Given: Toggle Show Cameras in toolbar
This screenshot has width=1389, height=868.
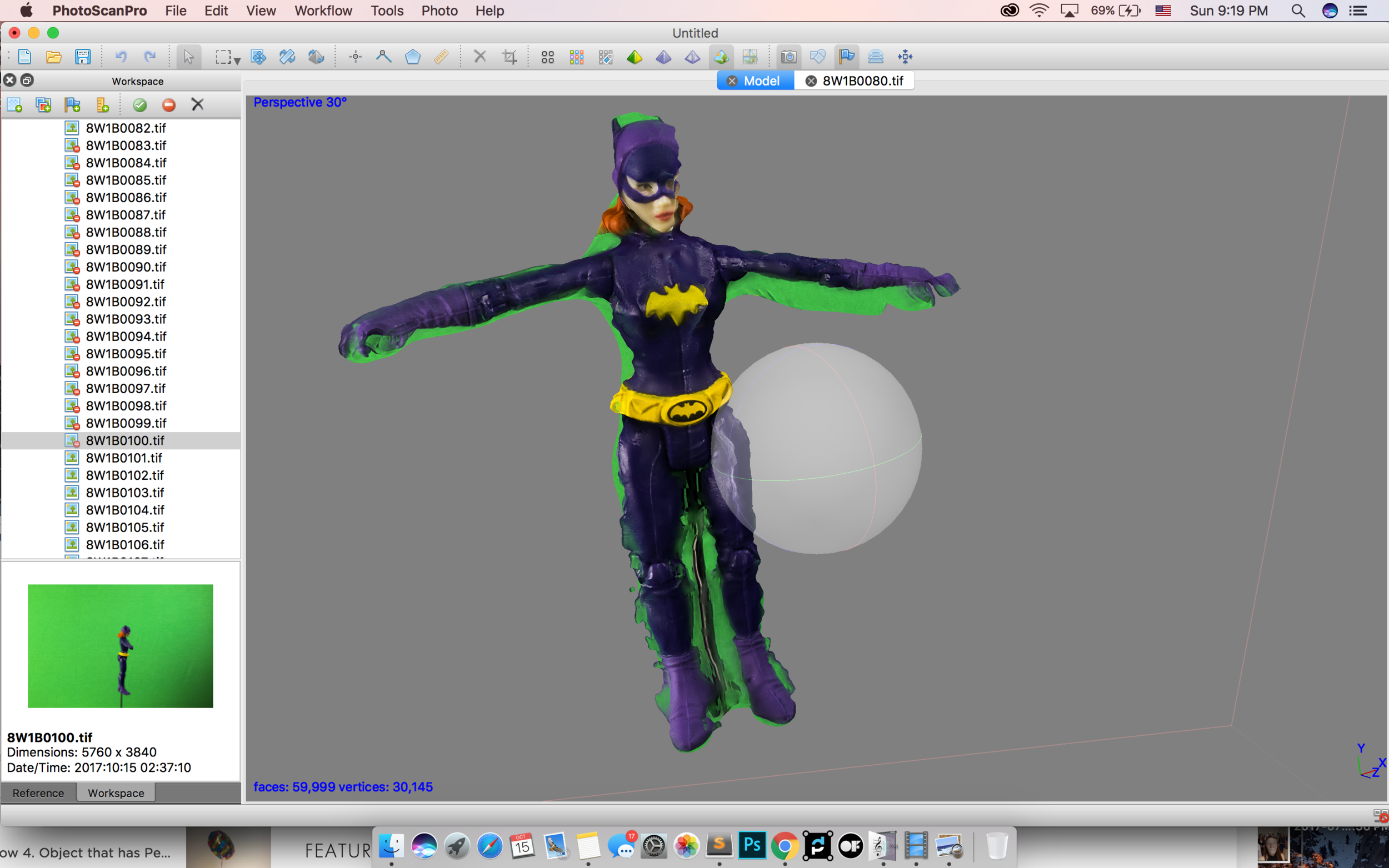Looking at the screenshot, I should (x=789, y=56).
